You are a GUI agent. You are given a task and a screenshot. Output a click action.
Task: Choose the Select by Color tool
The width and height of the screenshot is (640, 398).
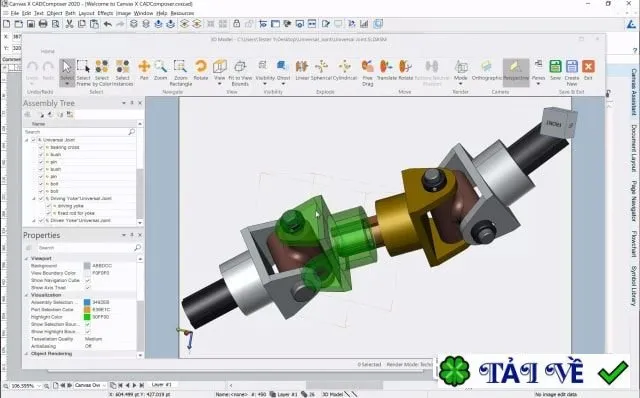click(x=102, y=73)
